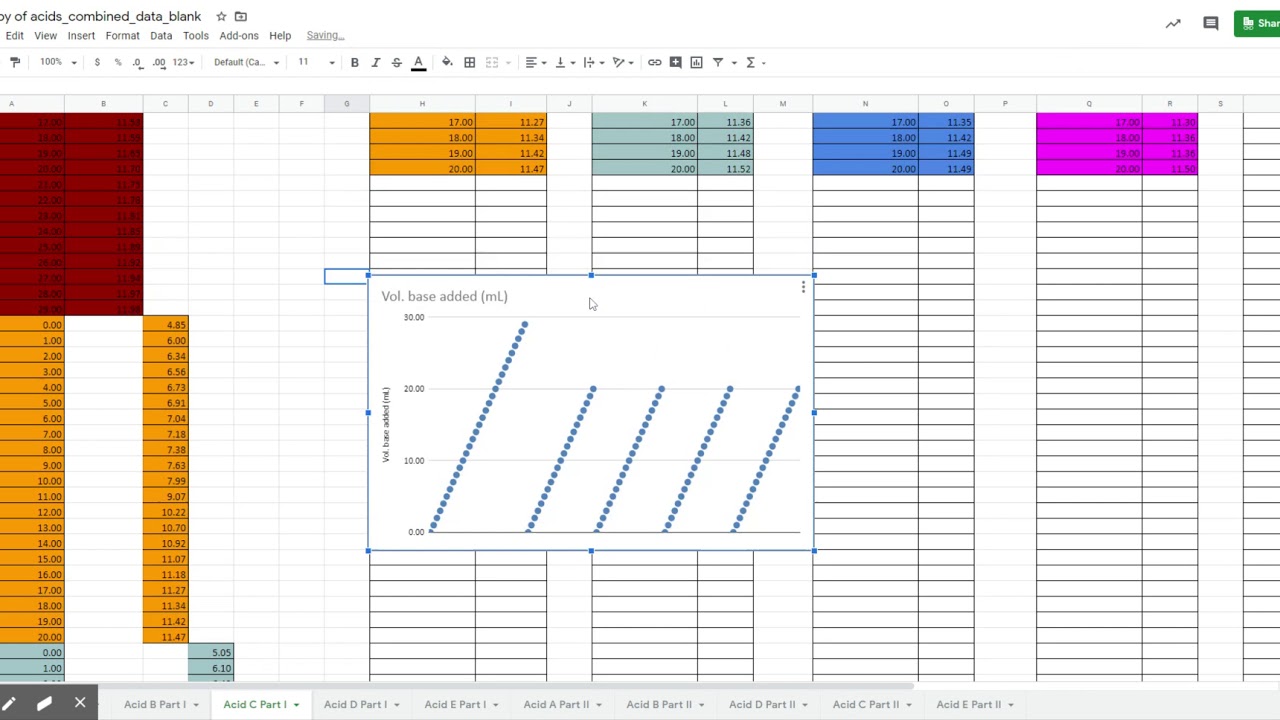This screenshot has height=720, width=1280.
Task: Move the document to a folder
Action: [x=241, y=16]
